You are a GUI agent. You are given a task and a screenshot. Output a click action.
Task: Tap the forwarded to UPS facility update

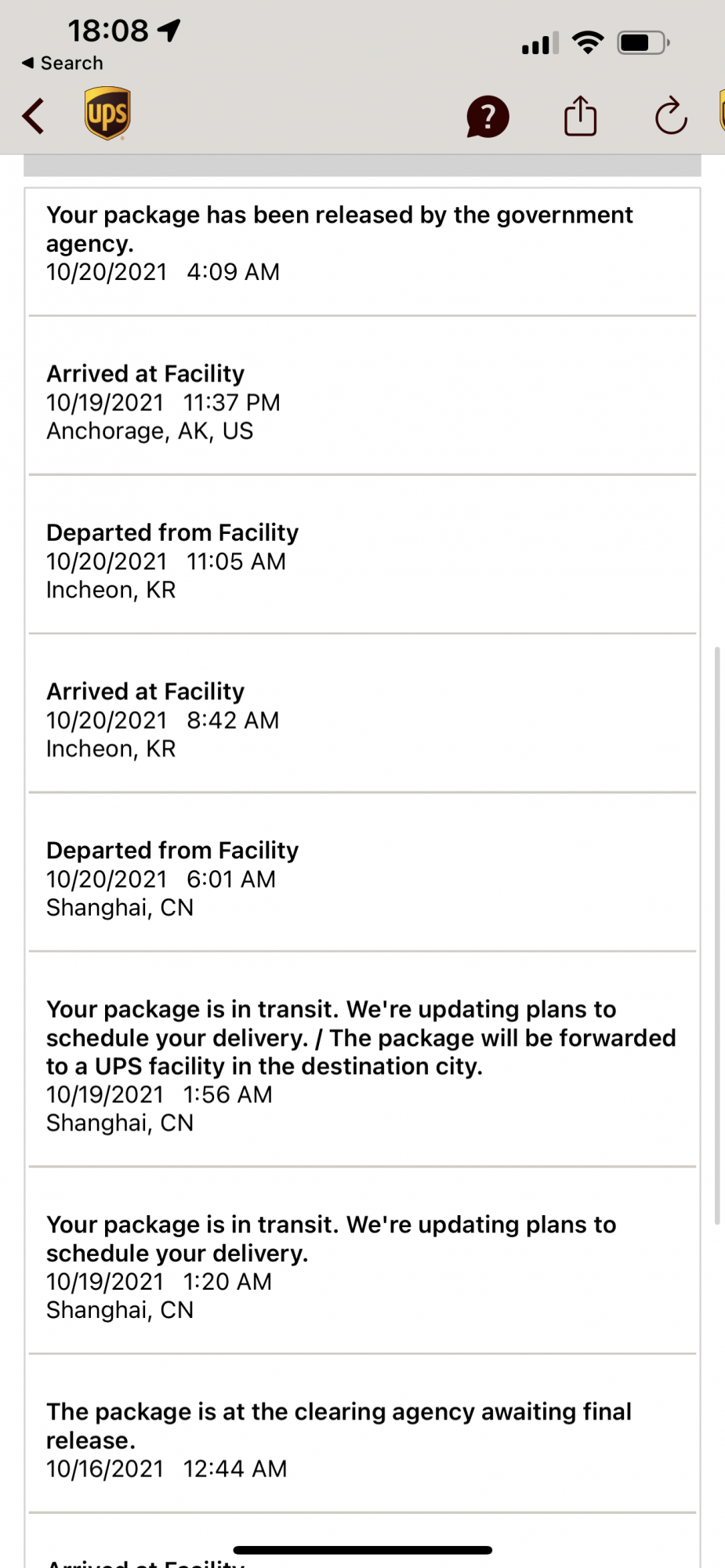click(361, 1065)
